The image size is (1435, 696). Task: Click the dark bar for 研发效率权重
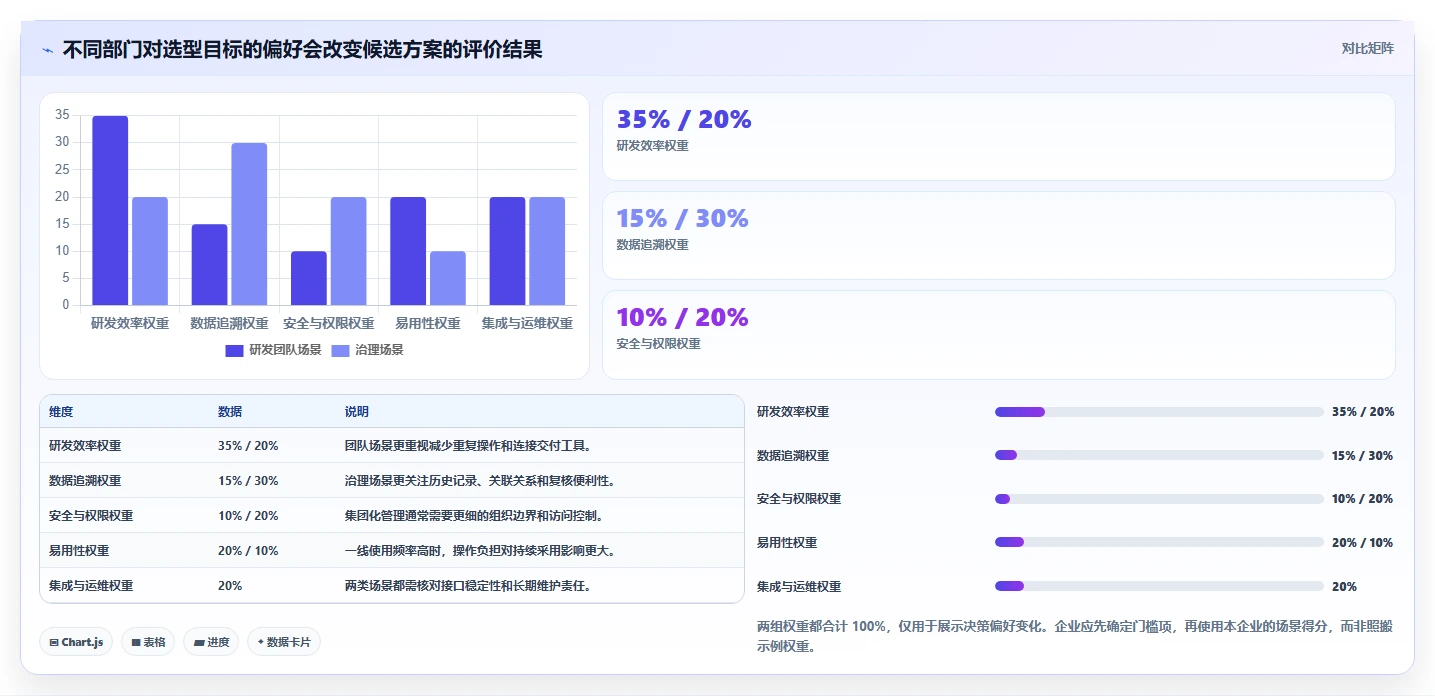point(110,210)
